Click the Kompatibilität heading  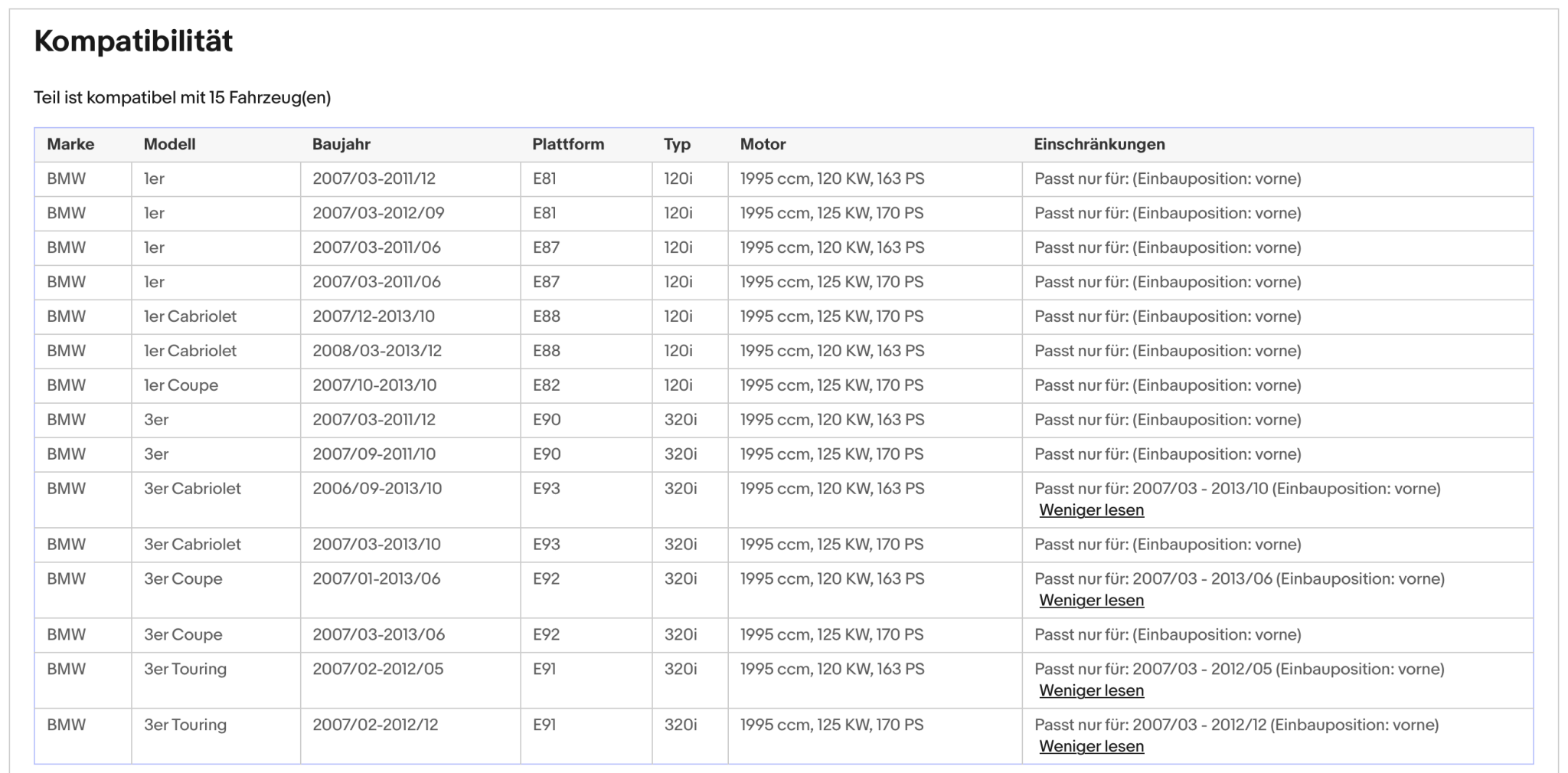(x=133, y=41)
